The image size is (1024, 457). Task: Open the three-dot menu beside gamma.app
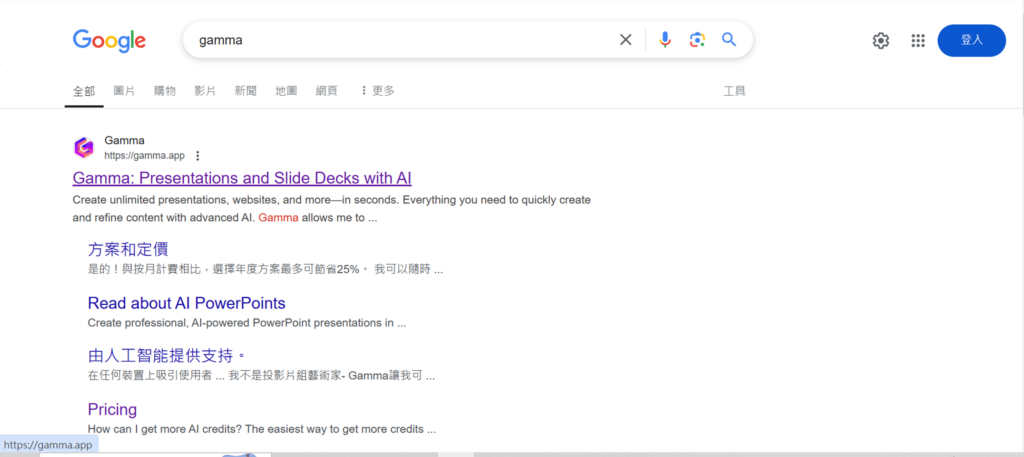(x=198, y=156)
